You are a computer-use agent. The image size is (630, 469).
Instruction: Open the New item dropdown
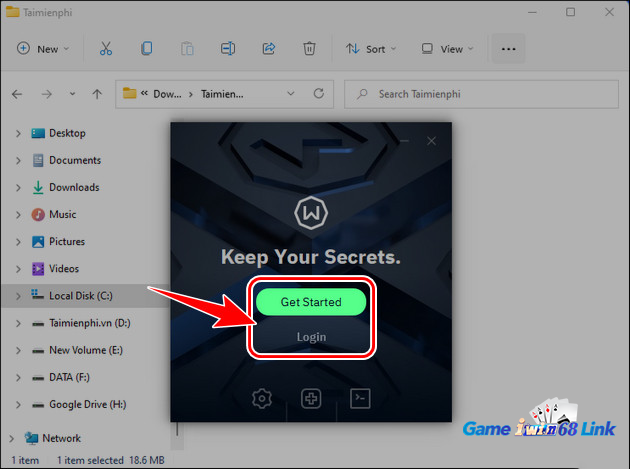(43, 48)
